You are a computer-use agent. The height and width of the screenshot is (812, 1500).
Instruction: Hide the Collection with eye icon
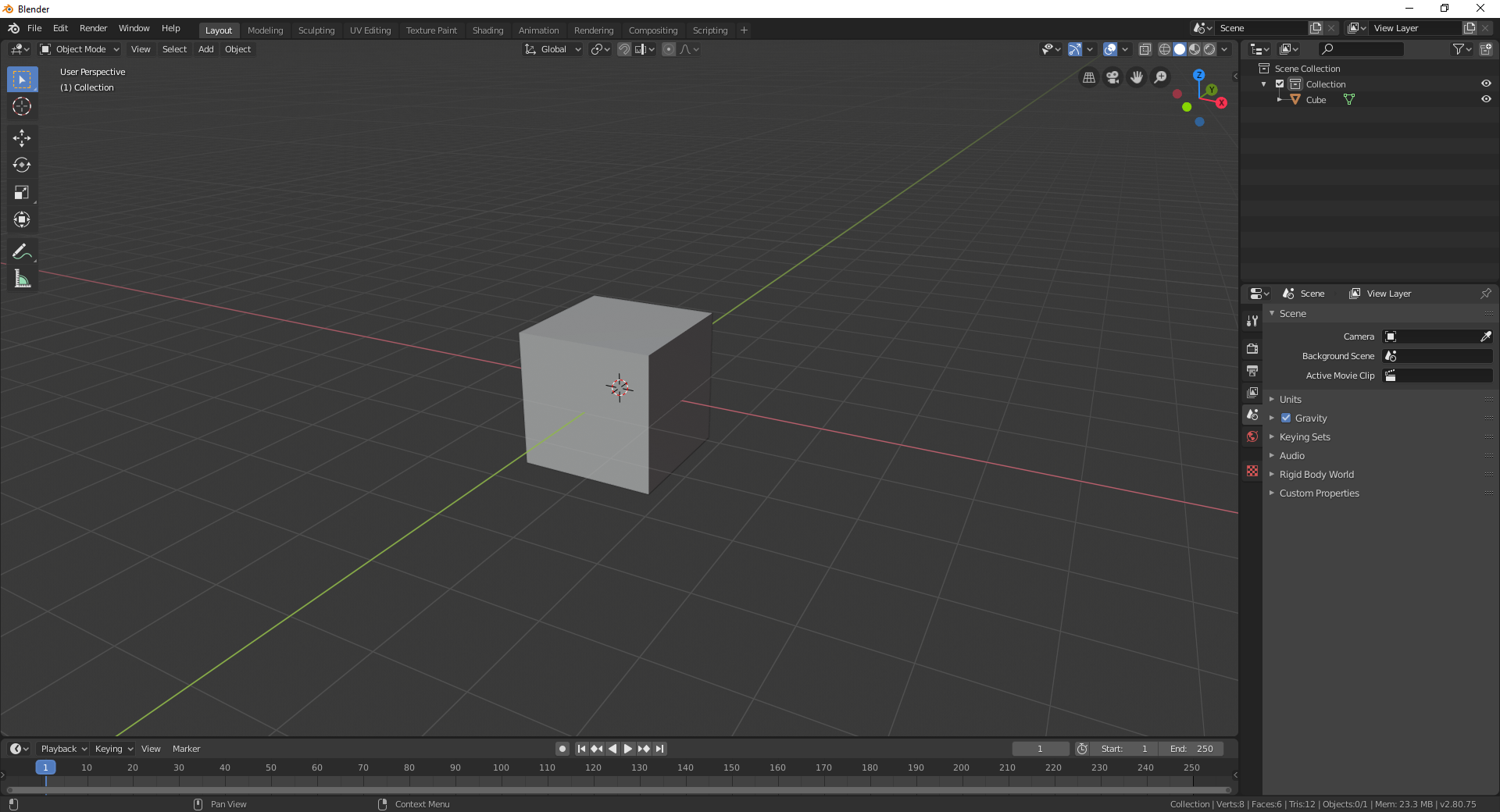[1486, 84]
